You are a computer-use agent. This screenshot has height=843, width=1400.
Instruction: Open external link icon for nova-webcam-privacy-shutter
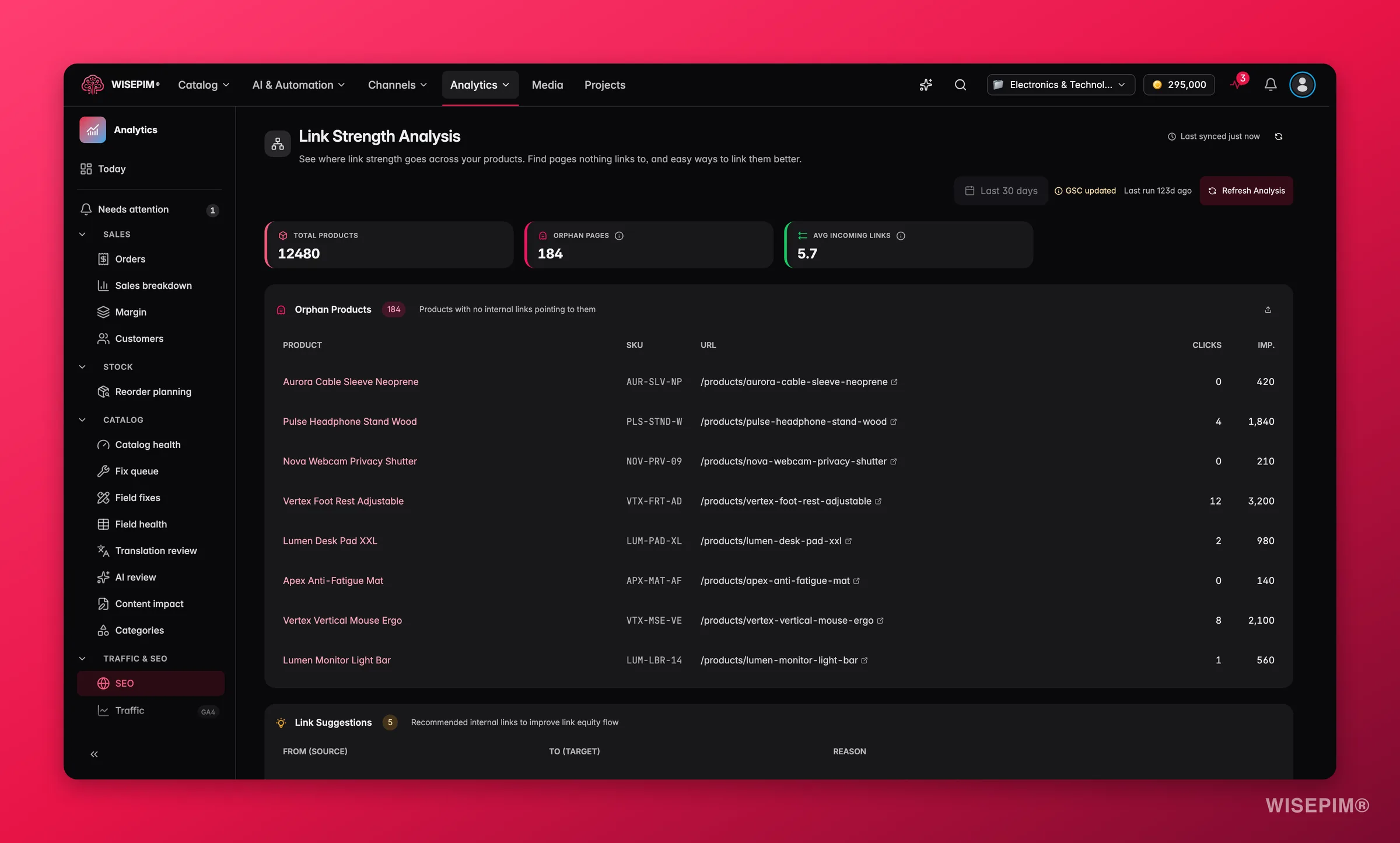pyautogui.click(x=893, y=461)
